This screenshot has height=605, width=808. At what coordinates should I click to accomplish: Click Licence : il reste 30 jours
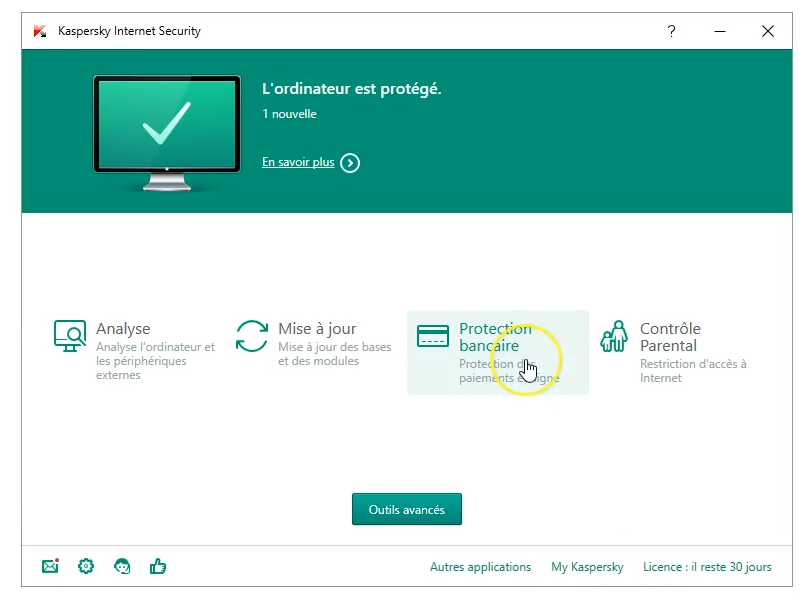[x=707, y=567]
